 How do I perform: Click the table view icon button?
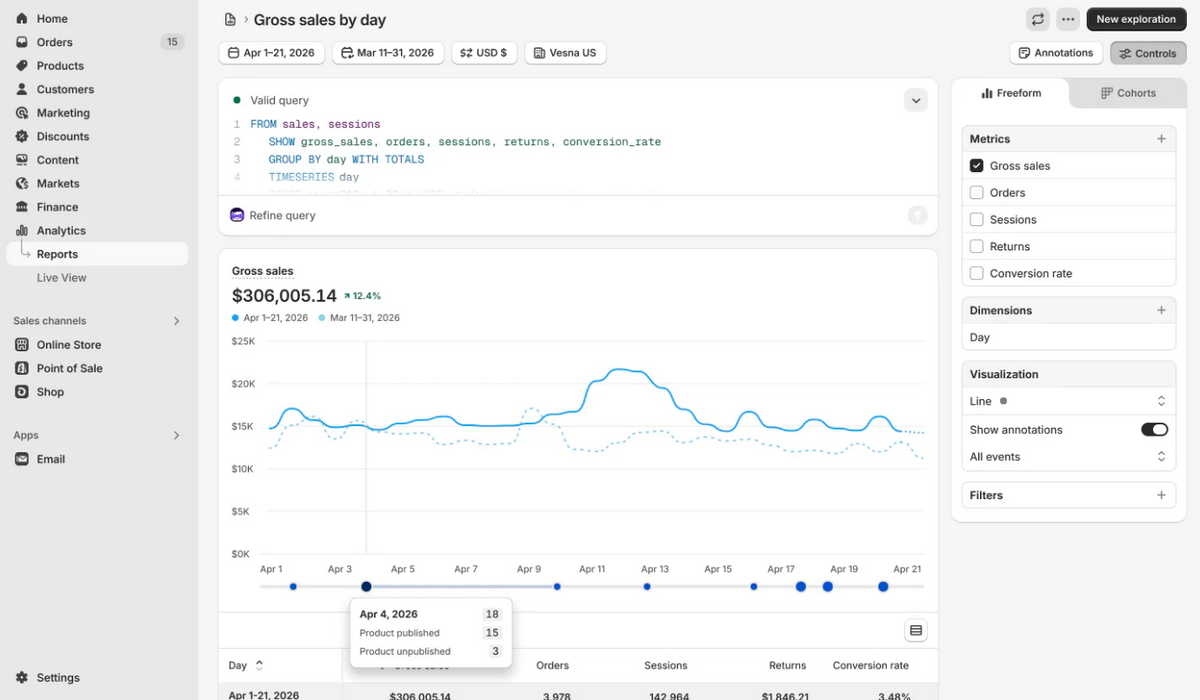click(x=916, y=630)
